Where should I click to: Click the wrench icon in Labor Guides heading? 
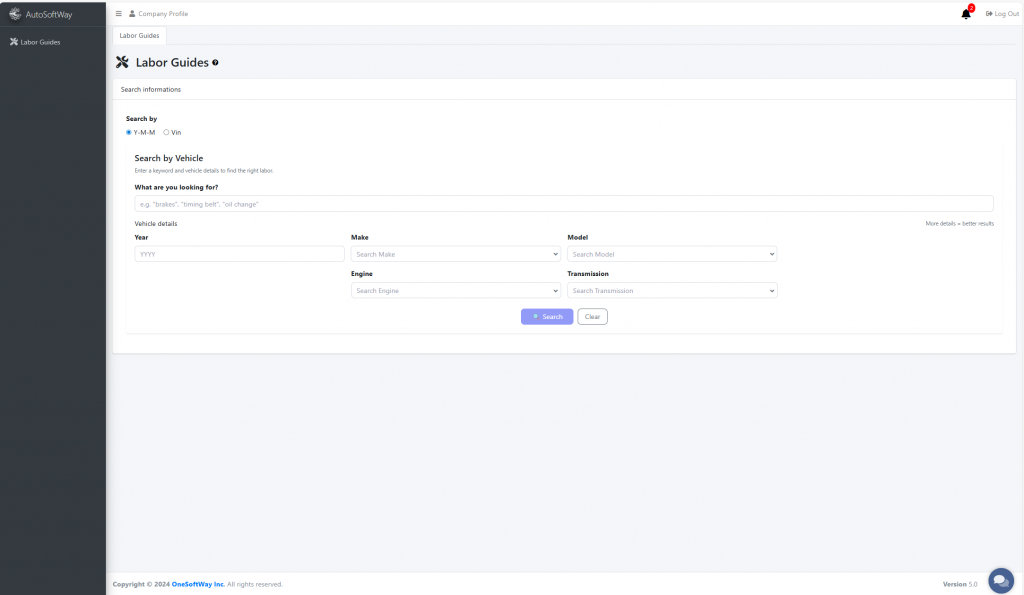point(123,63)
